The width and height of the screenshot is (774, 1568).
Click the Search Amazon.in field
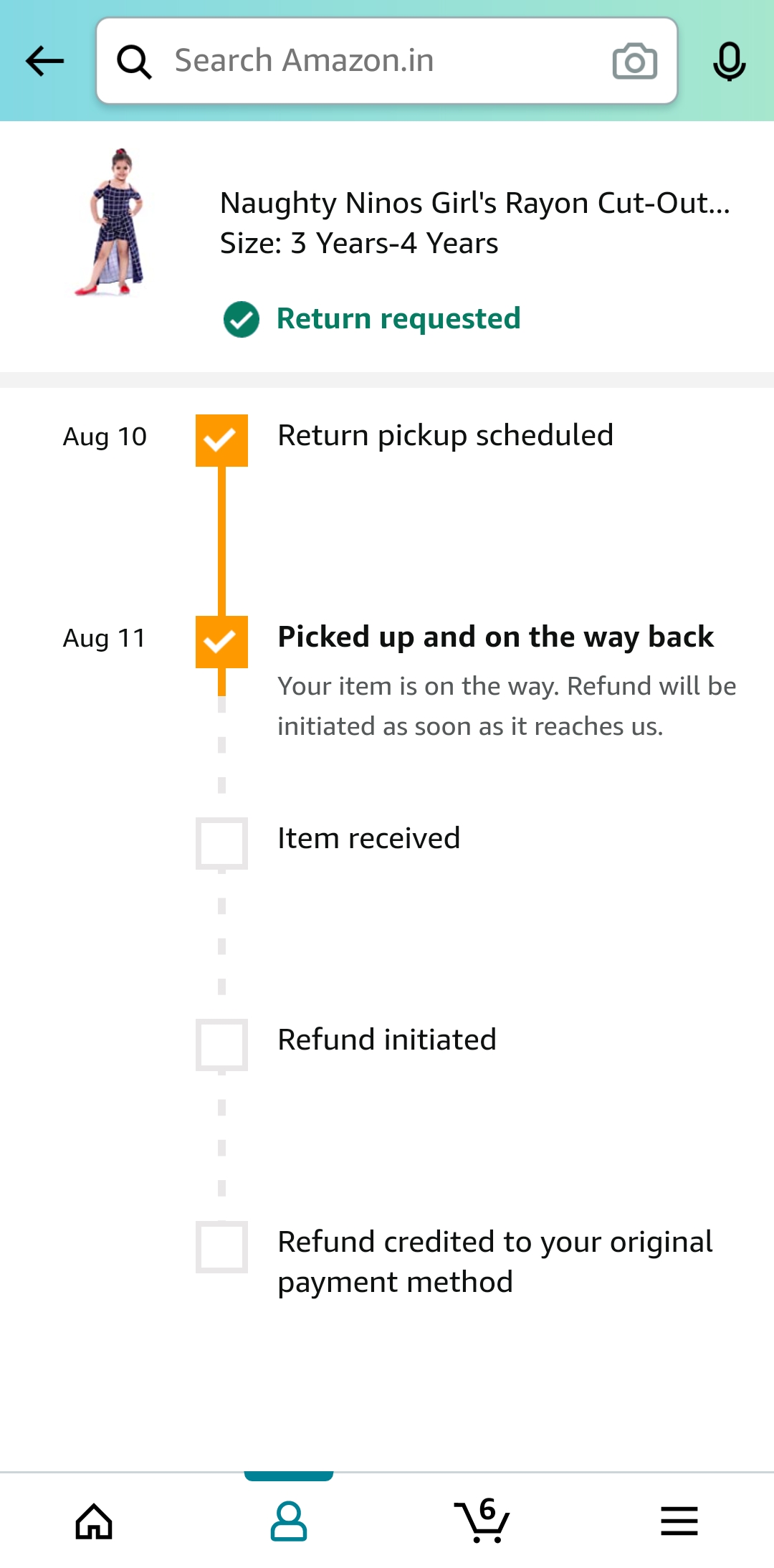click(x=380, y=61)
